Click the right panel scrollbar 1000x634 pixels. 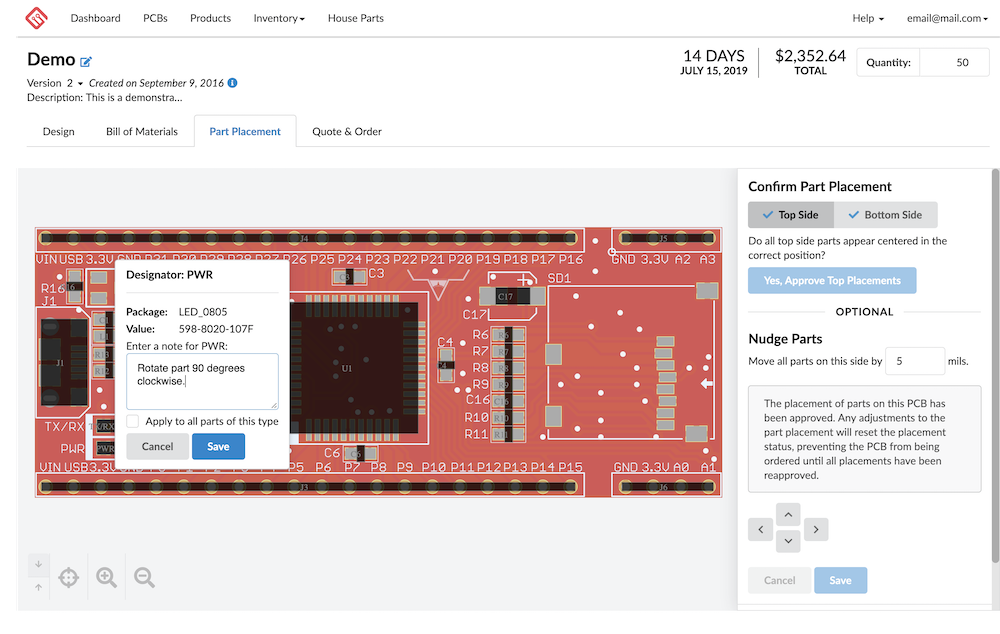995,367
